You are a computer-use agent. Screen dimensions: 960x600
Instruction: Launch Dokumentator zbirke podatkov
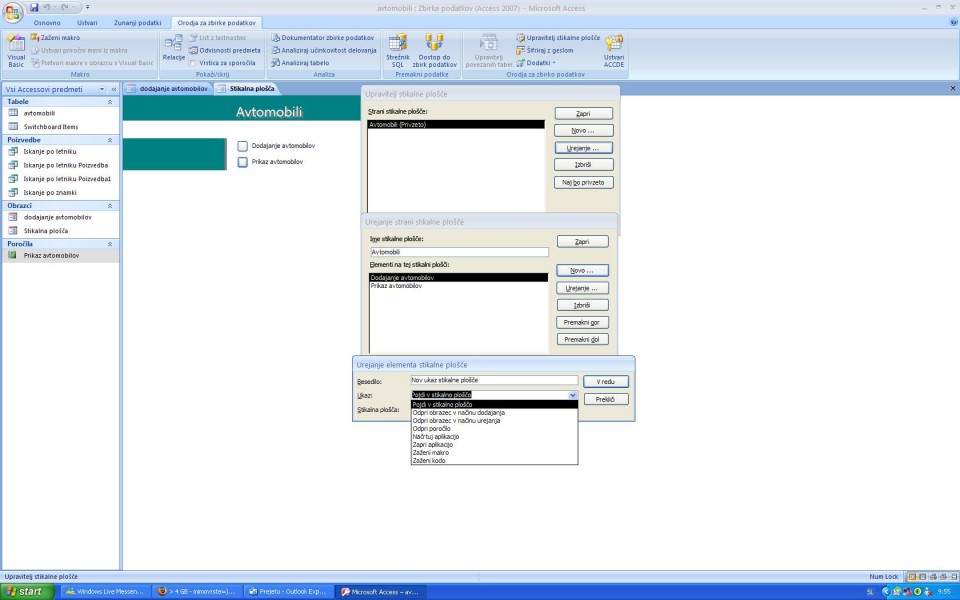point(323,37)
